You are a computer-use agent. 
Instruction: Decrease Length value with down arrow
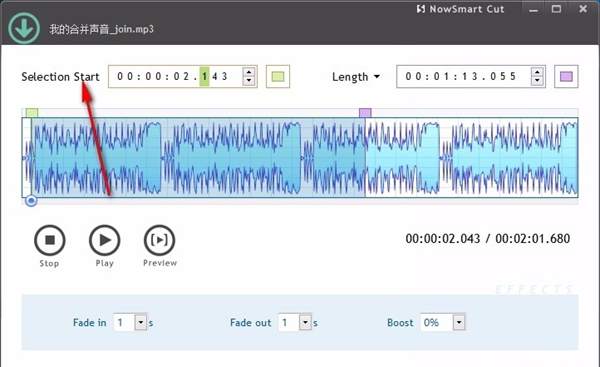537,80
